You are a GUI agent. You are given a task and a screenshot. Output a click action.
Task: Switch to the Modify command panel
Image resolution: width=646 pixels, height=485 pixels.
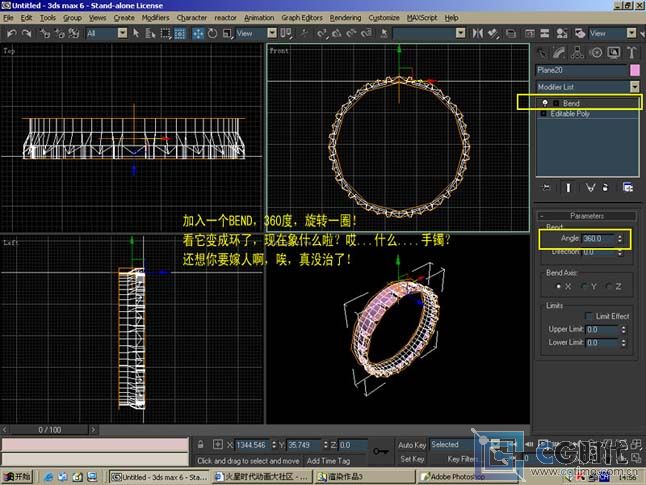point(559,52)
